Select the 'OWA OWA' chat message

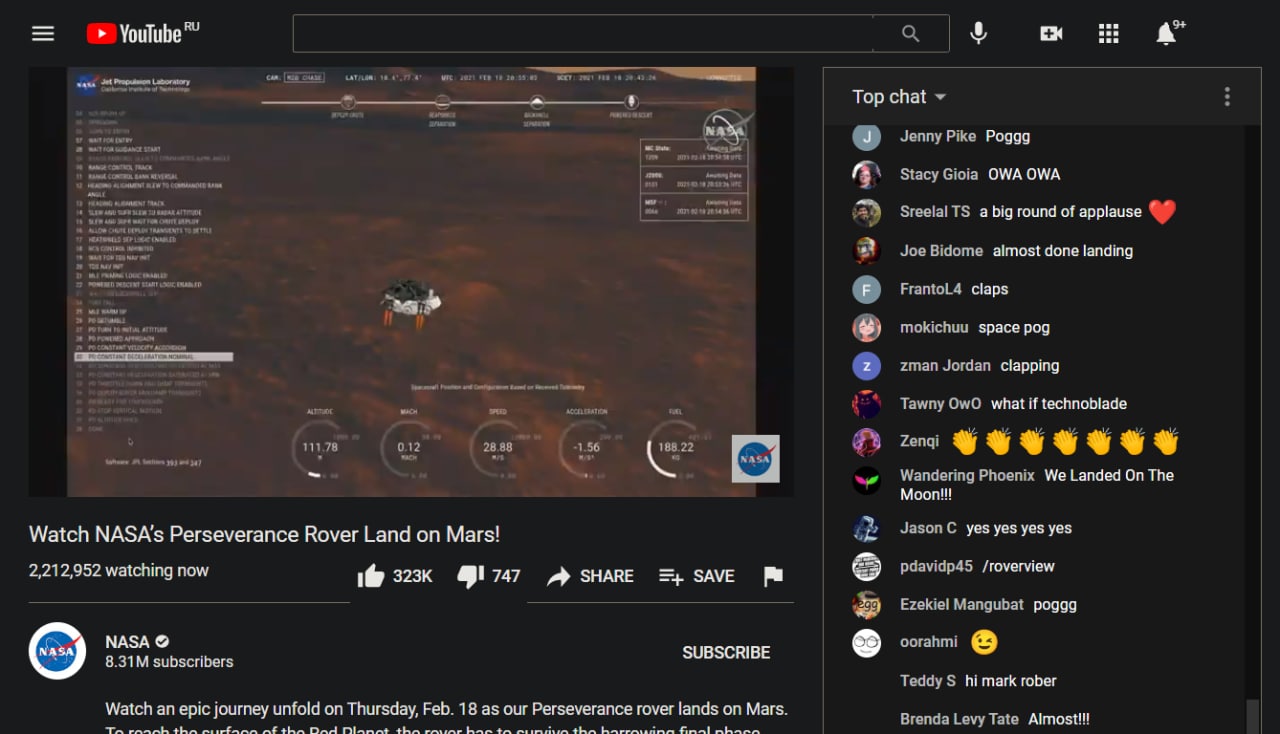pyautogui.click(x=1024, y=174)
